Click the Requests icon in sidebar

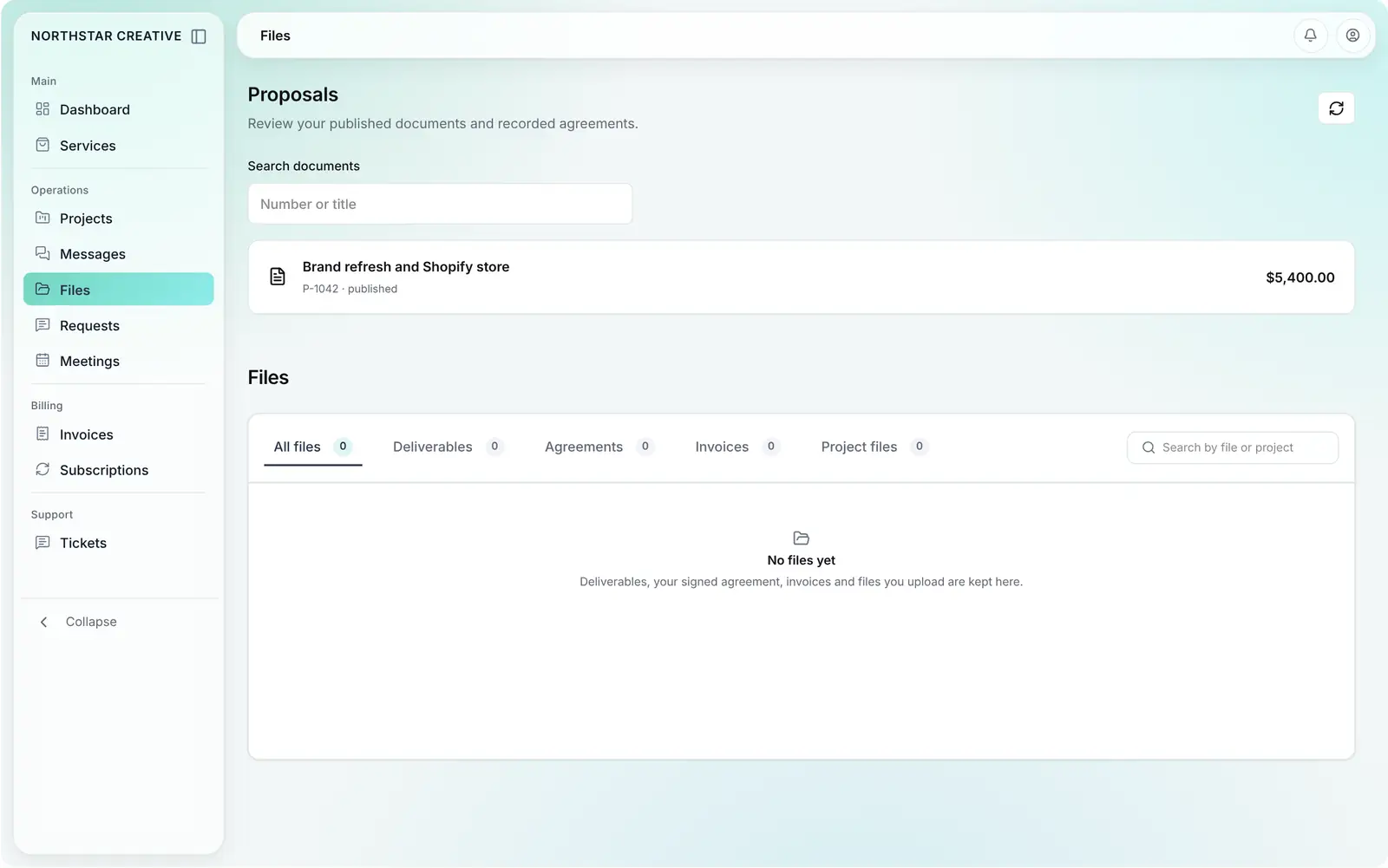(43, 325)
